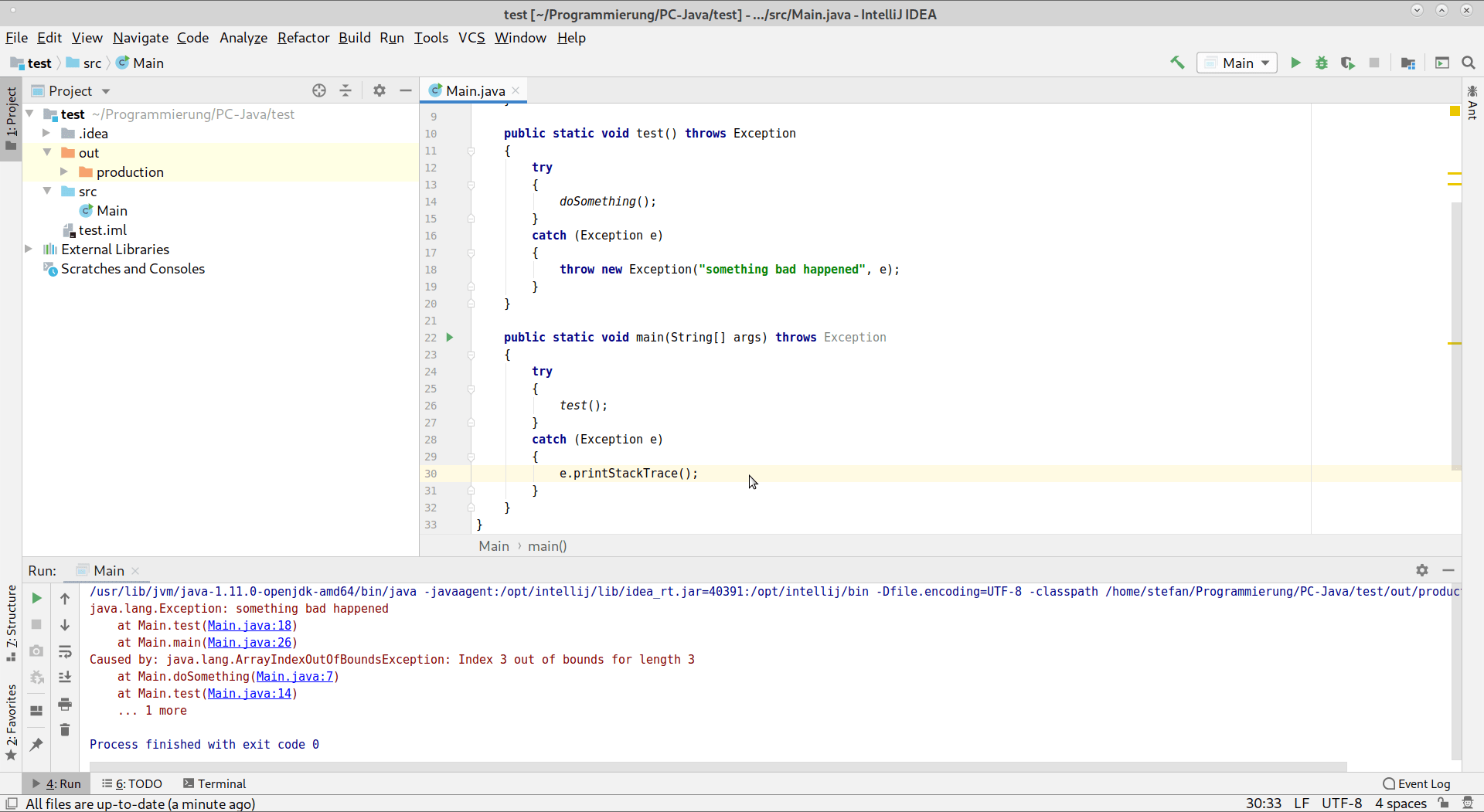
Task: Open Project Structure icon in toolbar
Action: (1408, 63)
